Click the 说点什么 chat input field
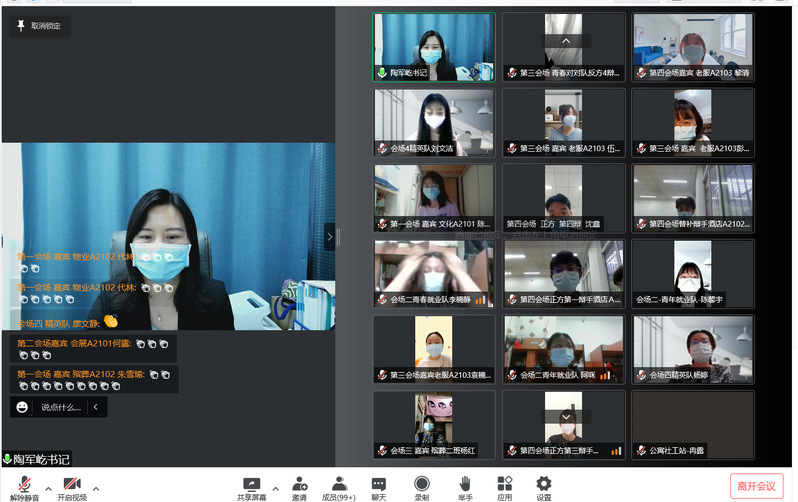 coord(60,407)
